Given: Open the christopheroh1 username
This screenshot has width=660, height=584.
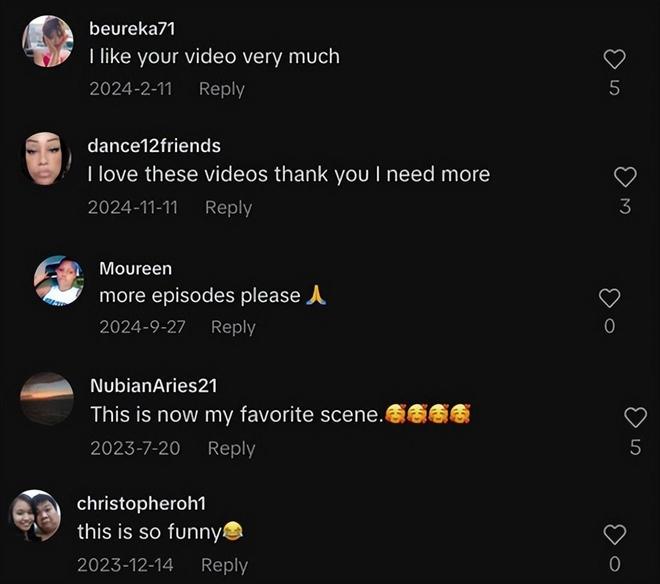Looking at the screenshot, I should point(141,504).
